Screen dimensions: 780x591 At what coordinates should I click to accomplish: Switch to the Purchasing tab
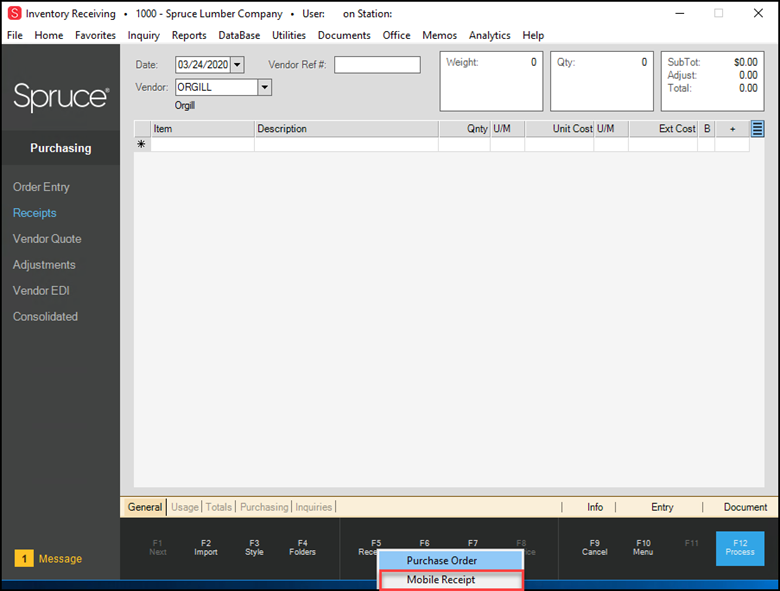tap(264, 507)
